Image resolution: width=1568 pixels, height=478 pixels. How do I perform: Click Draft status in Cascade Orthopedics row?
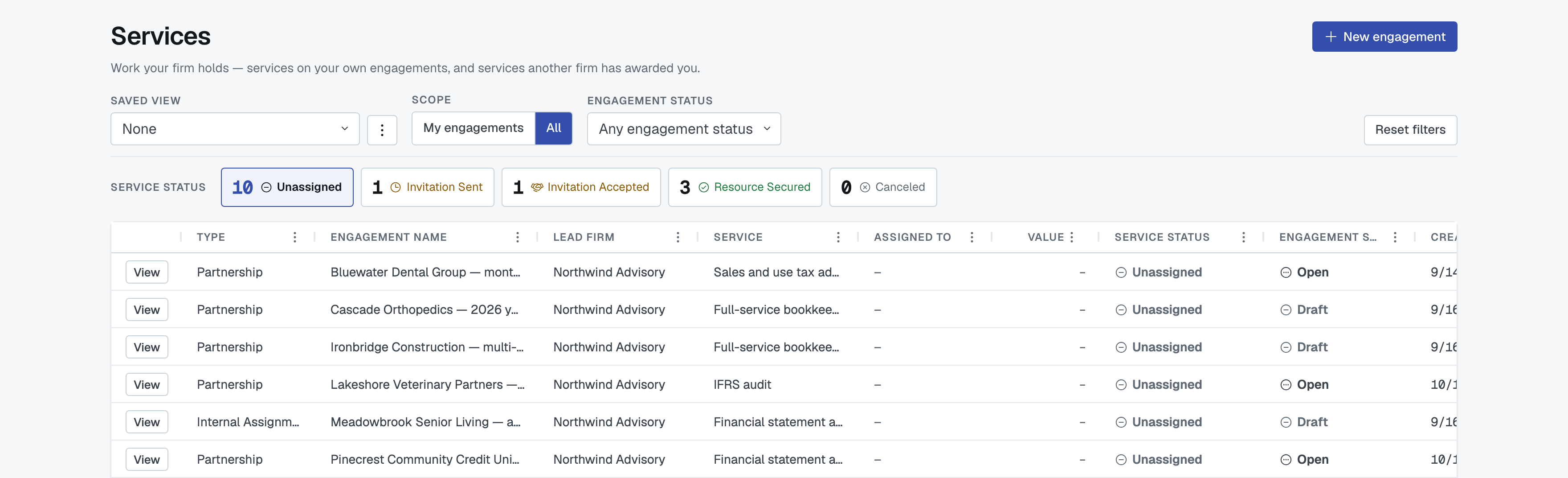pyautogui.click(x=1304, y=310)
